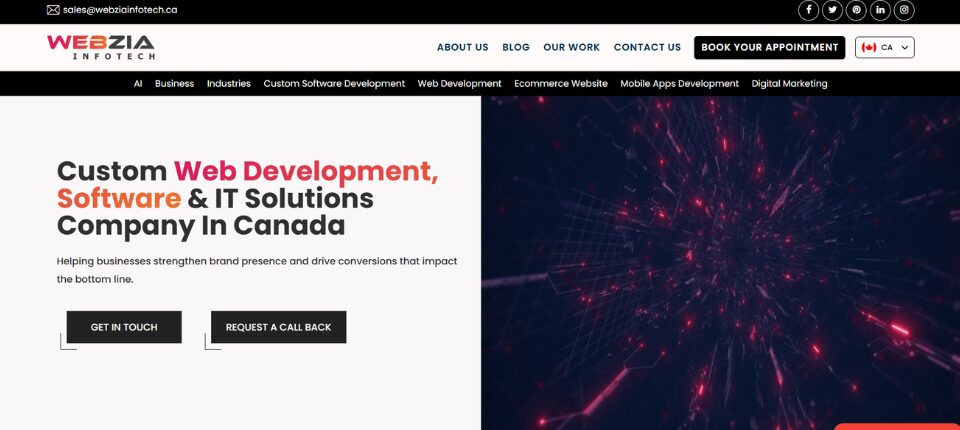Open Our Work page

pos(571,47)
